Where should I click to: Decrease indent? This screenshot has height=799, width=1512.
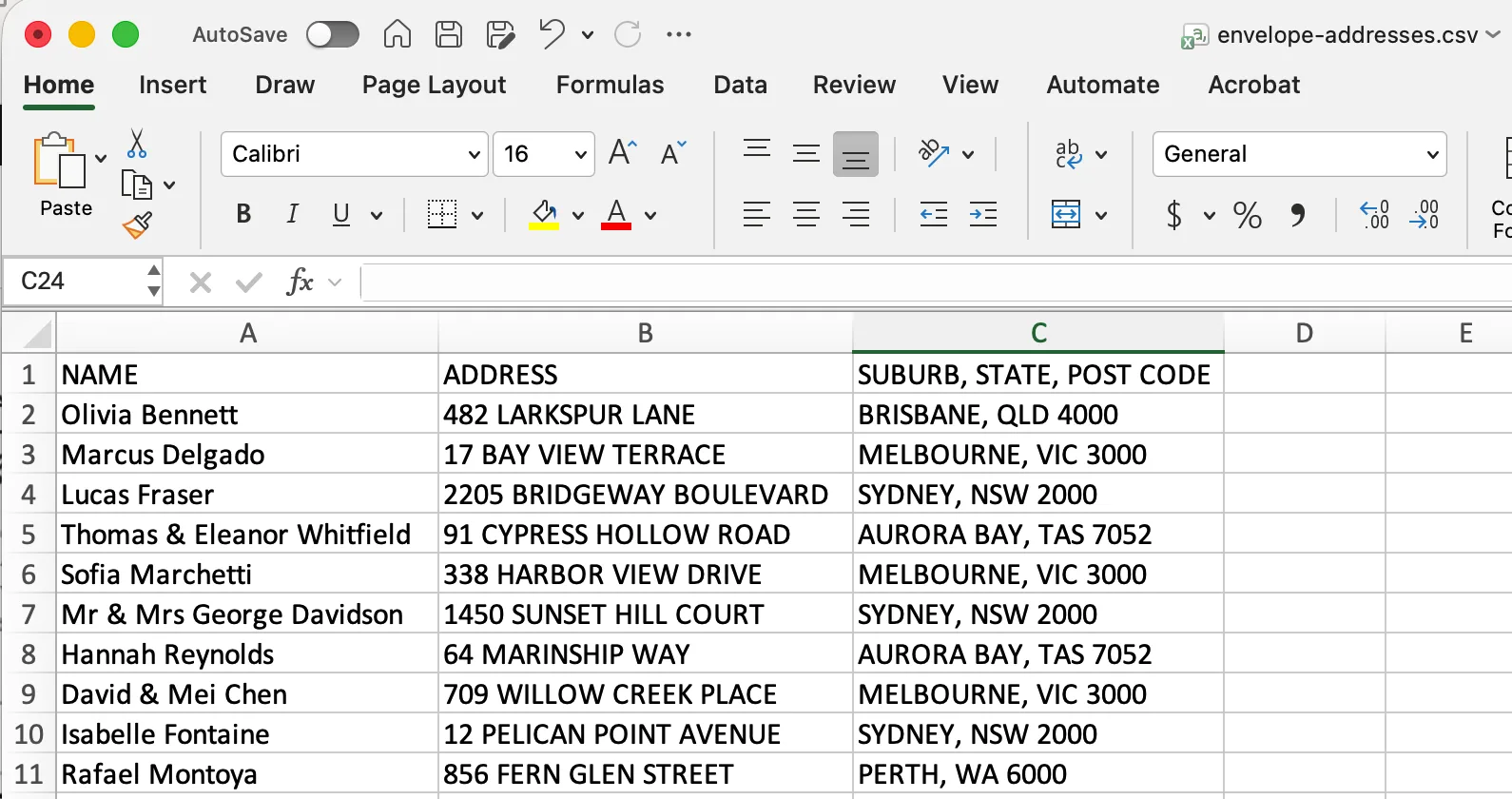pos(934,214)
